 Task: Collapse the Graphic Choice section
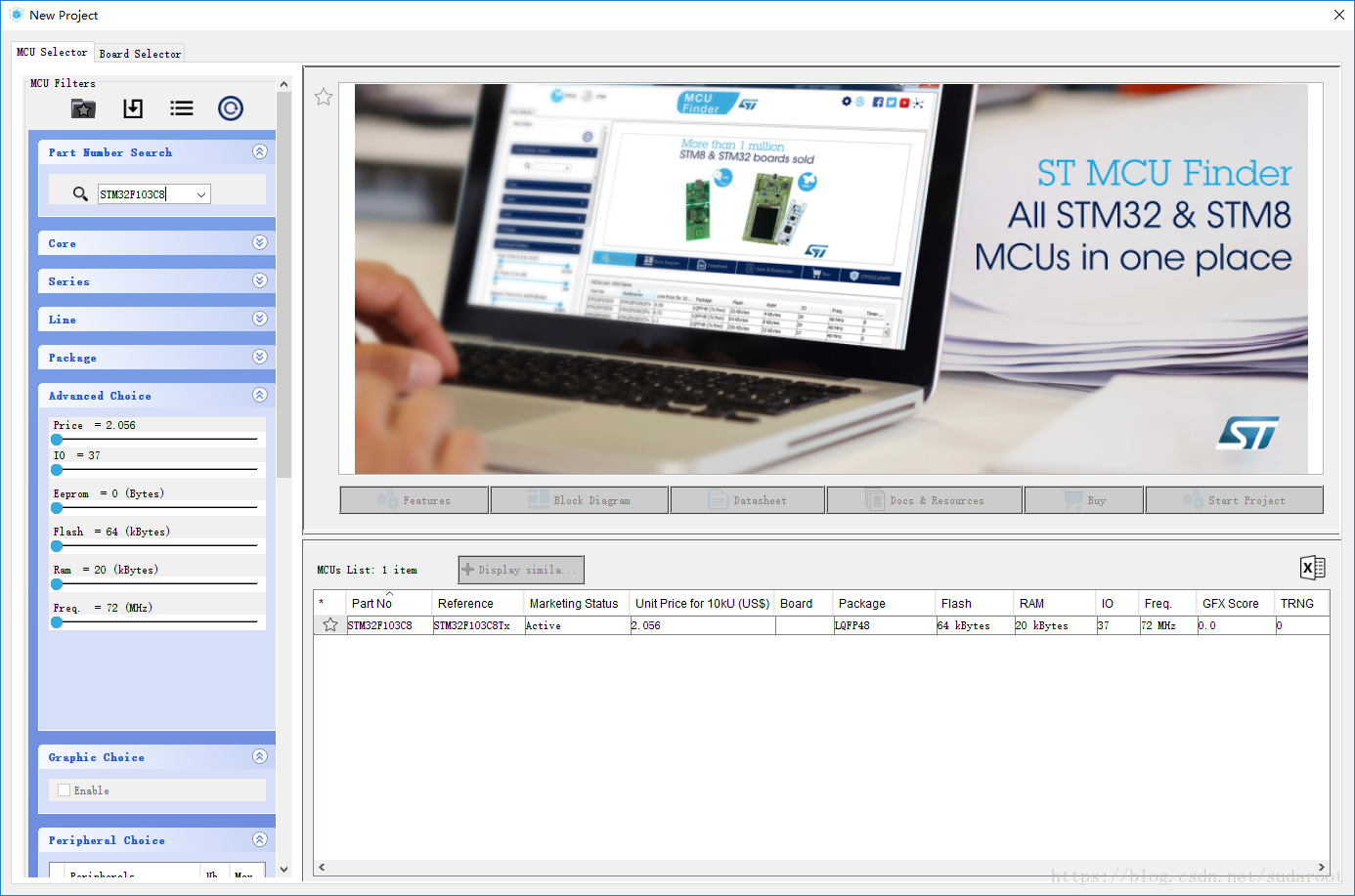pos(260,756)
